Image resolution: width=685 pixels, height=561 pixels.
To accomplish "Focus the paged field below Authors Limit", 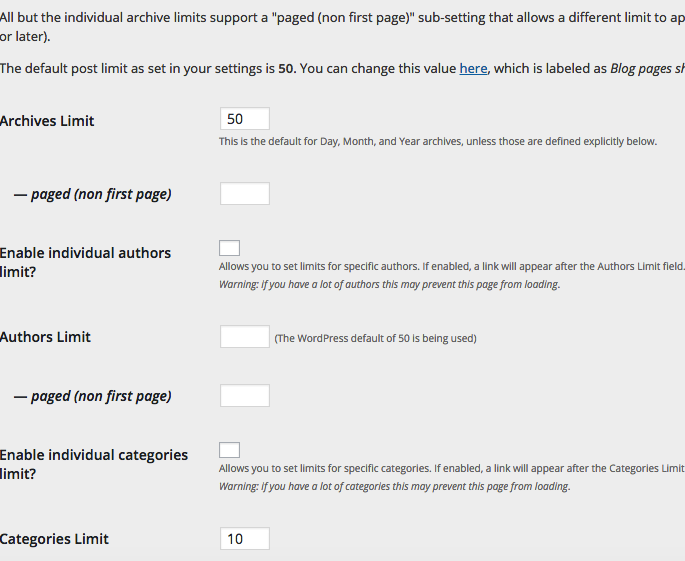I will pyautogui.click(x=244, y=396).
